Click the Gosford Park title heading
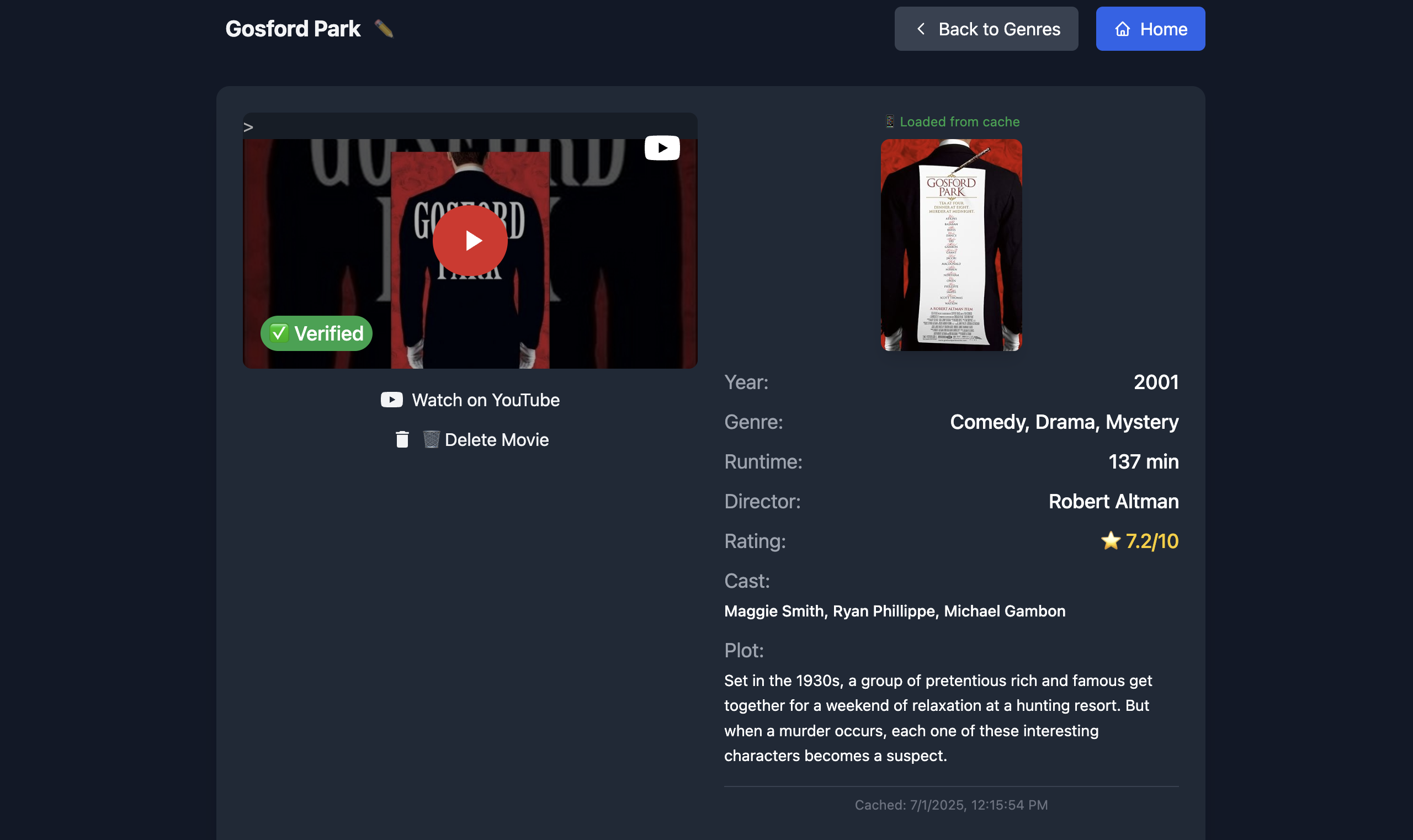The width and height of the screenshot is (1413, 840). pos(293,29)
